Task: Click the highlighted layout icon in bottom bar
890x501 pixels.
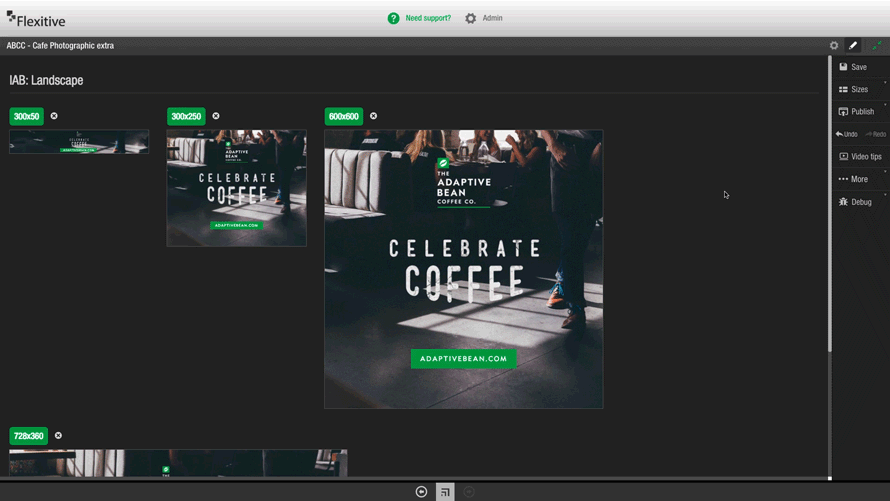Action: pyautogui.click(x=445, y=492)
